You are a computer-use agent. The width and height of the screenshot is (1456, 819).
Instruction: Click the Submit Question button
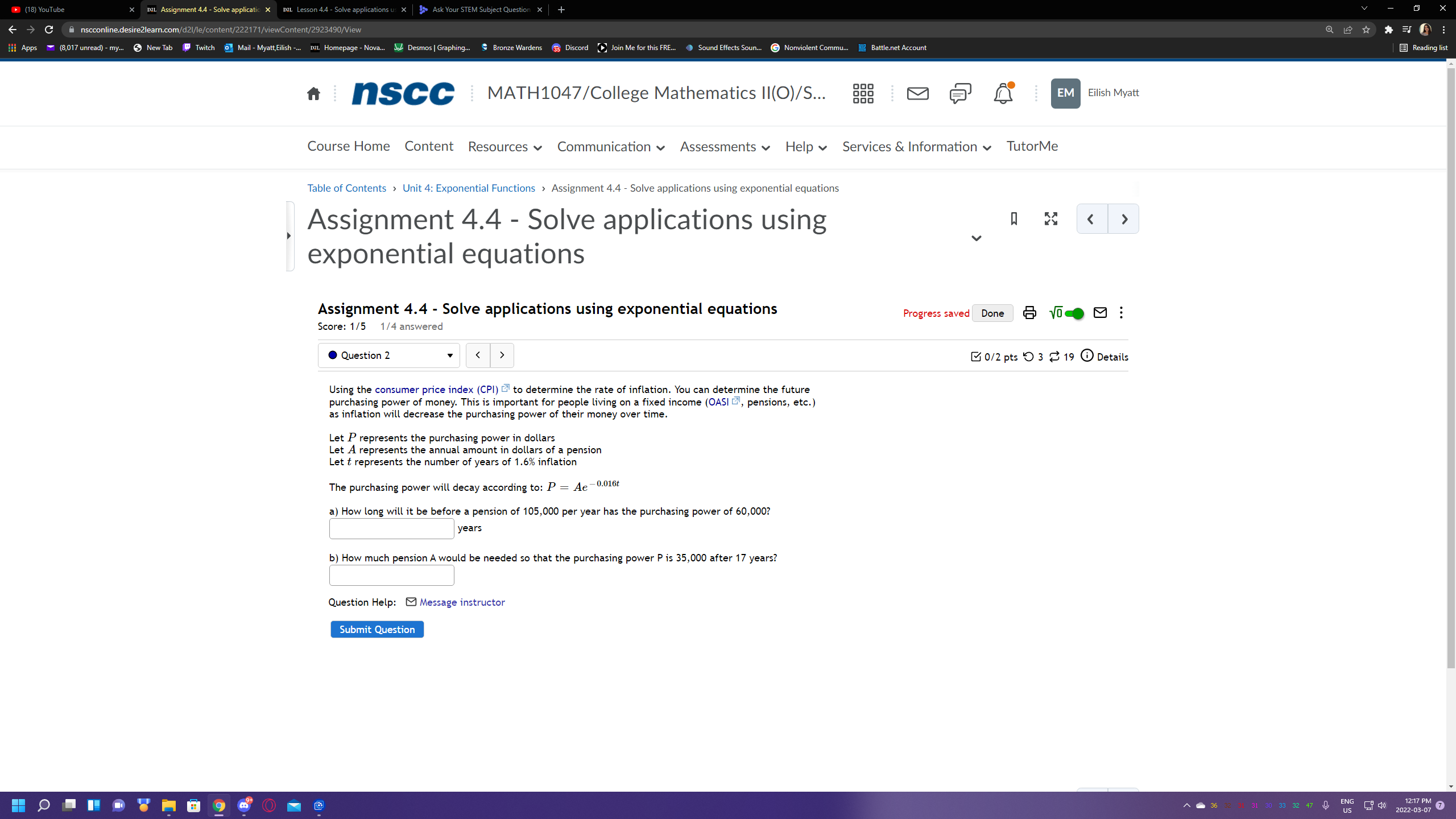(377, 629)
